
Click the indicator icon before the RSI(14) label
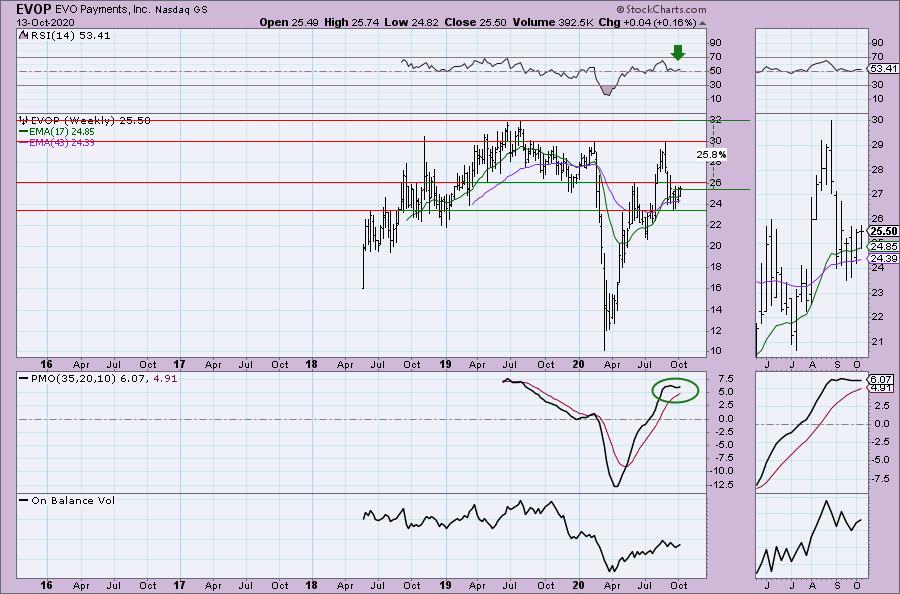pos(23,35)
